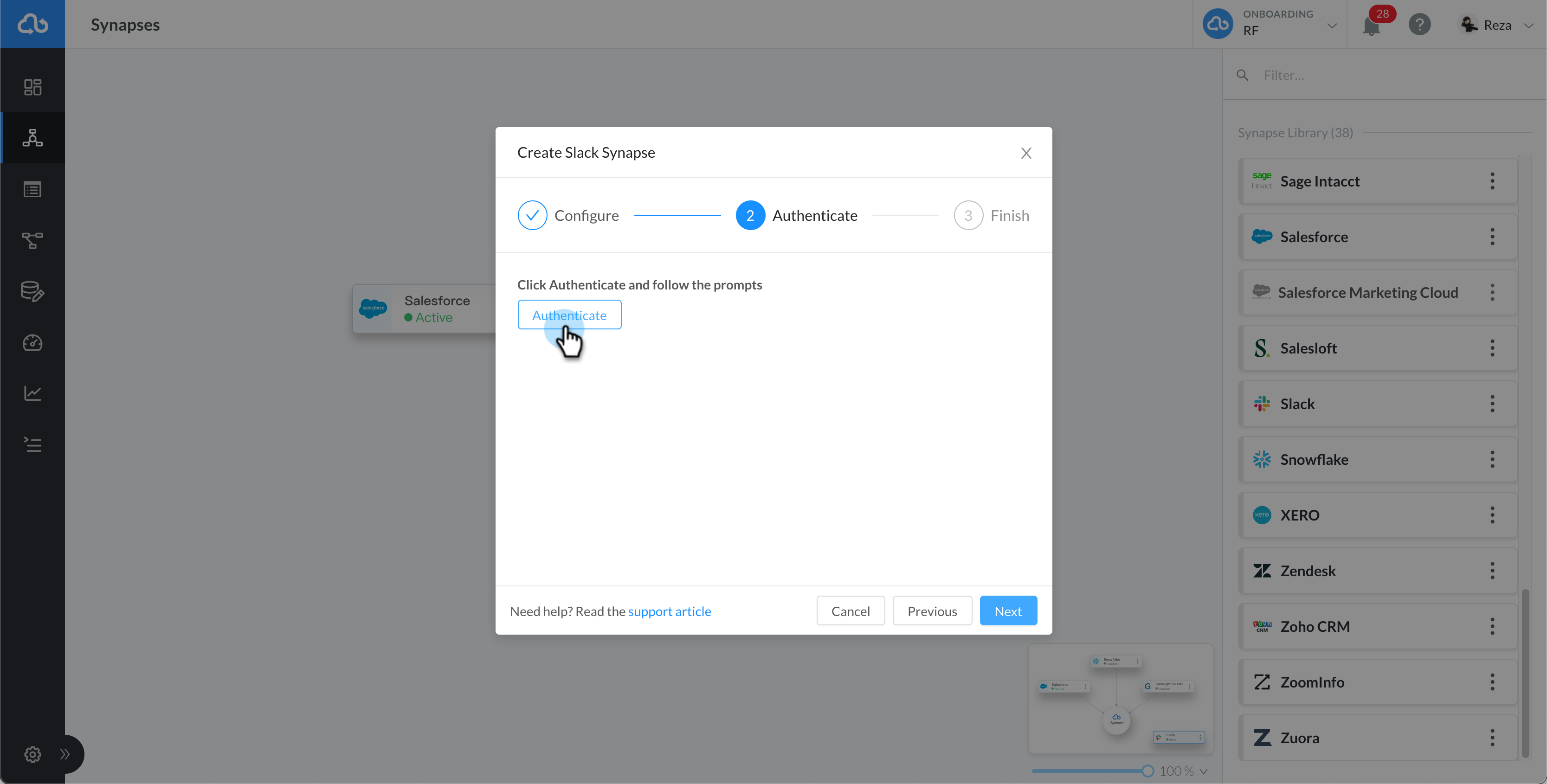The height and width of the screenshot is (784, 1547).
Task: Select the Salesforce library card
Action: click(x=1378, y=237)
